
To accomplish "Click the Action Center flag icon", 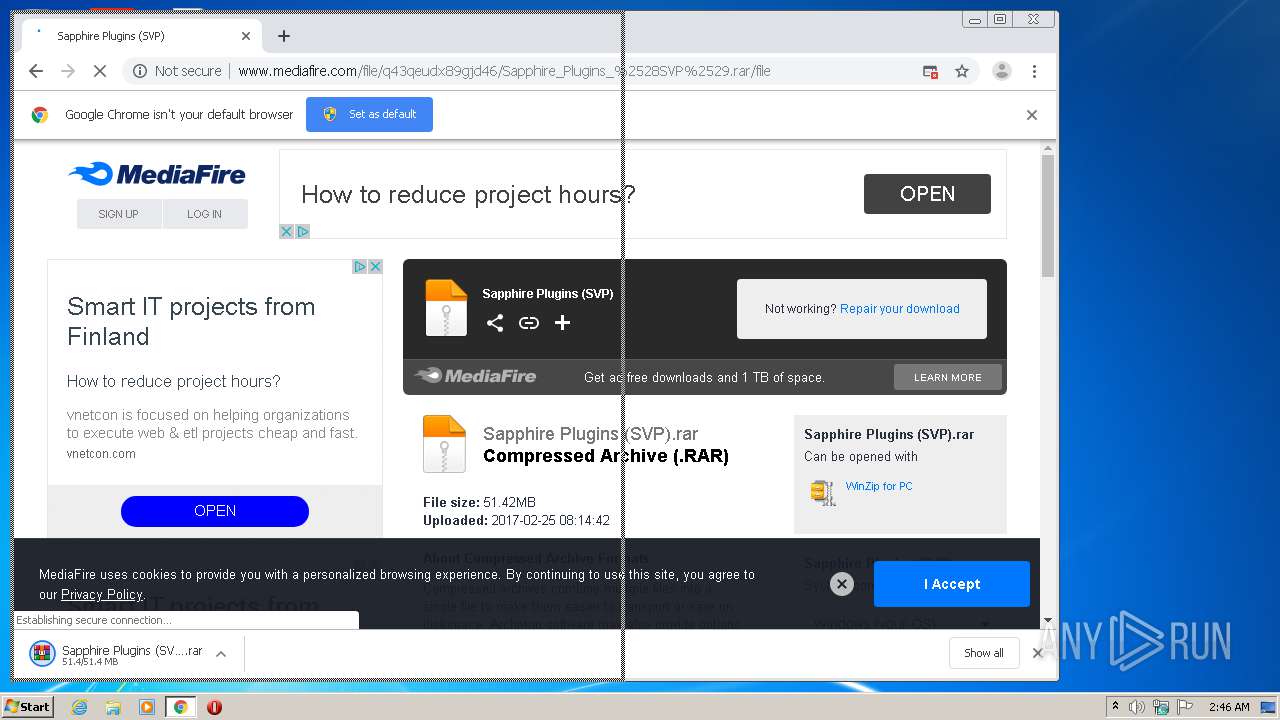I will point(1183,707).
